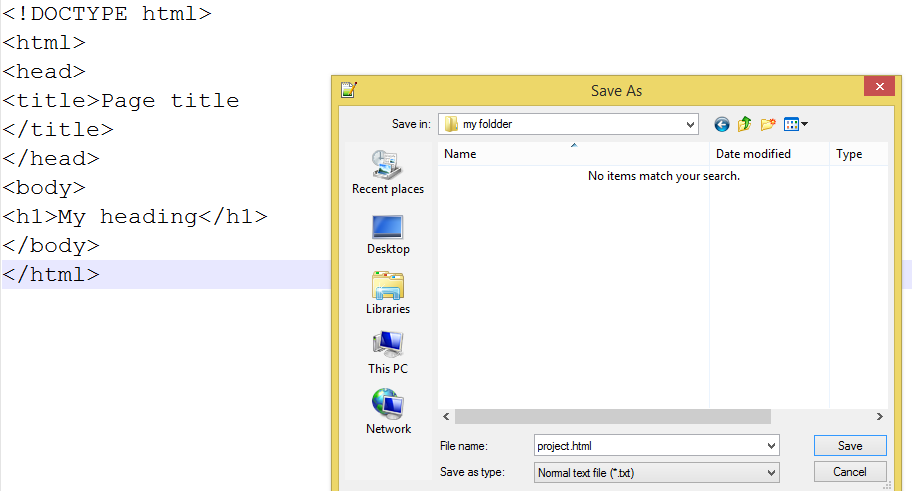Image resolution: width=912 pixels, height=491 pixels.
Task: Sort files by Name column
Action: click(x=573, y=154)
